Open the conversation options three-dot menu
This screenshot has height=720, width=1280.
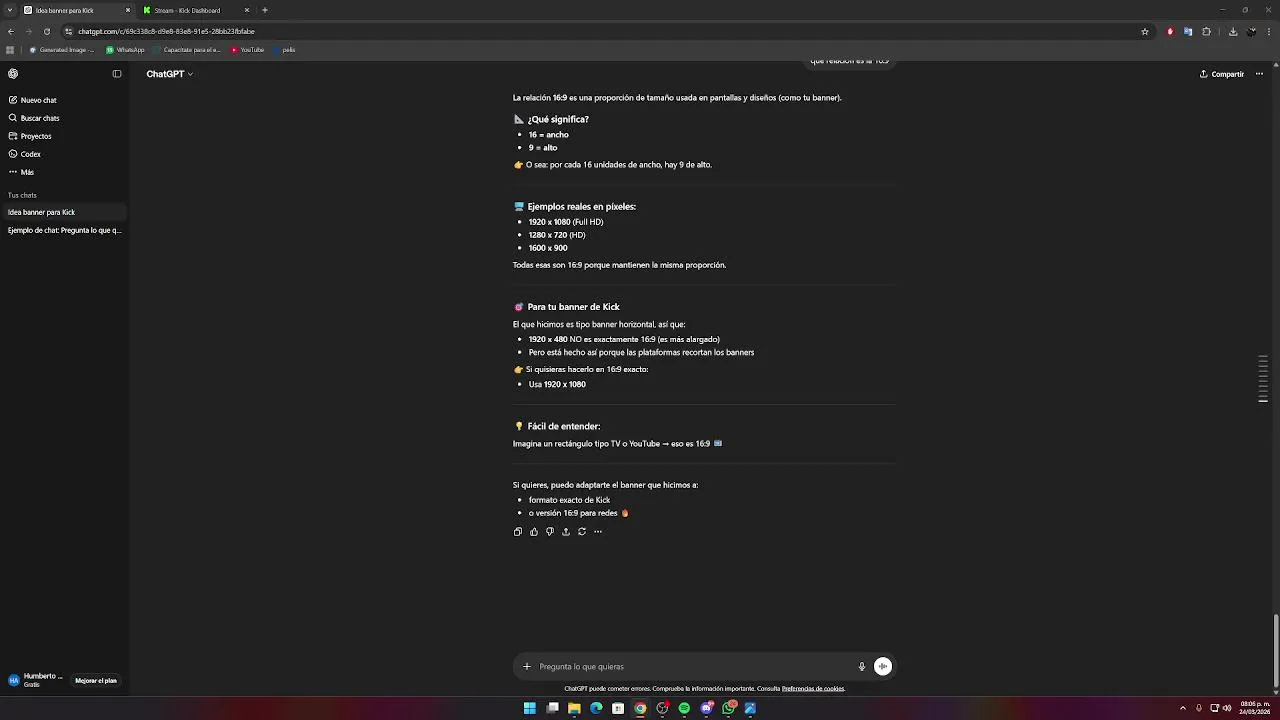click(x=1259, y=74)
